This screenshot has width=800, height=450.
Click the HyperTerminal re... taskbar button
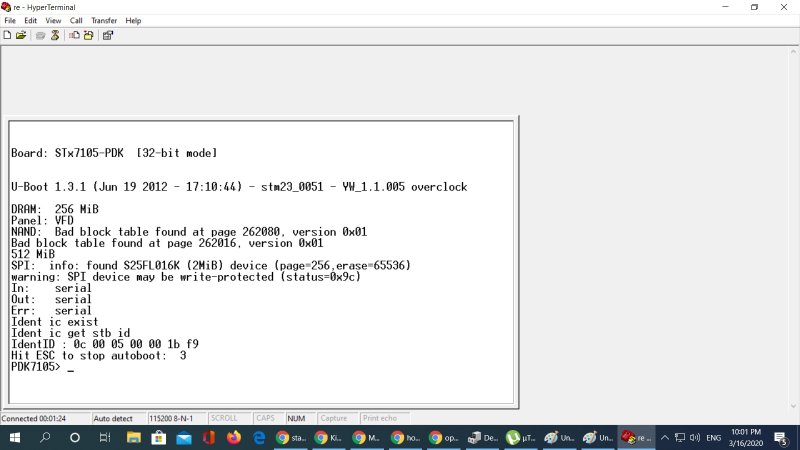point(636,438)
